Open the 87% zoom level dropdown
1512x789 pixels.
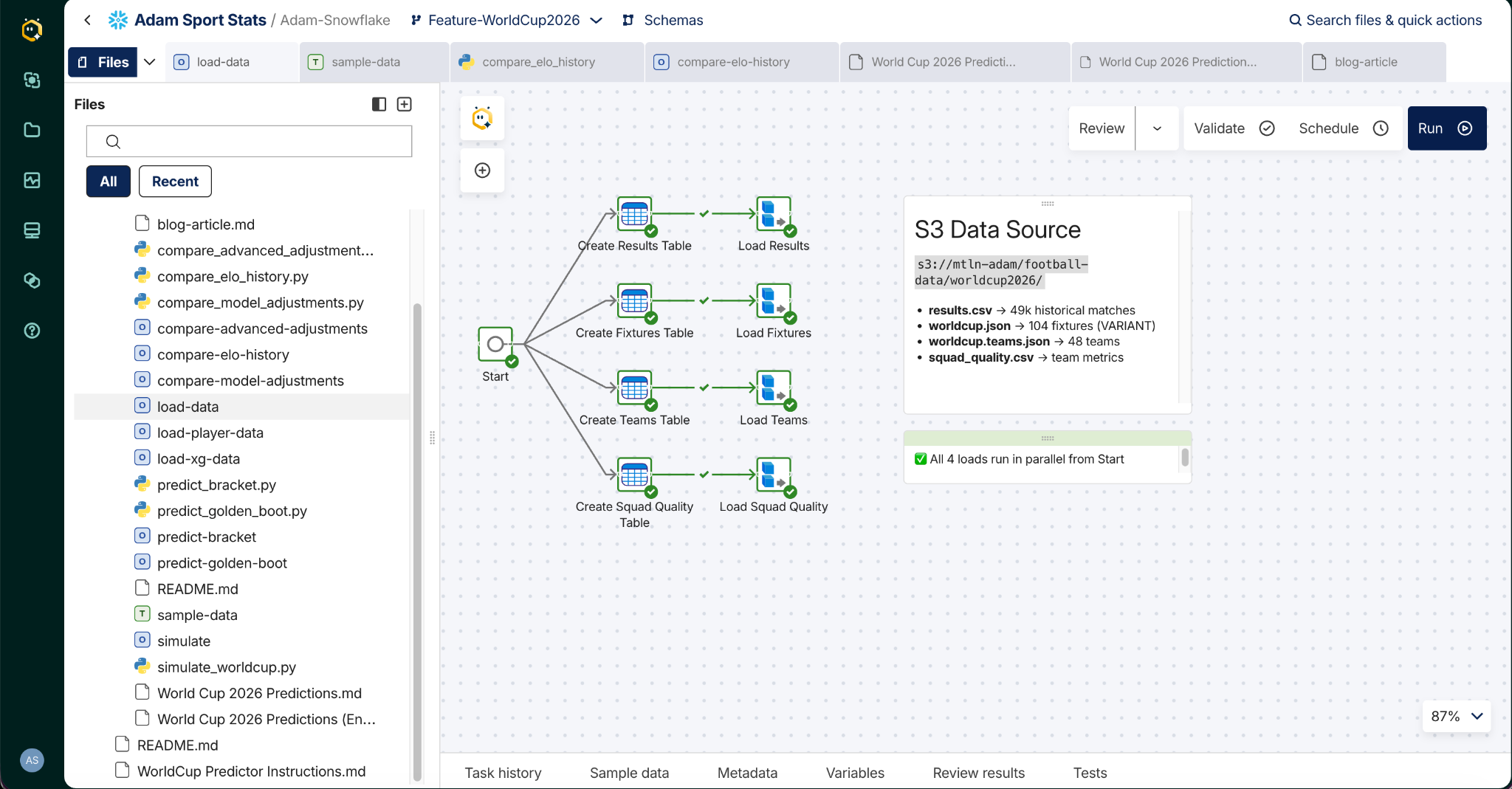click(1456, 716)
